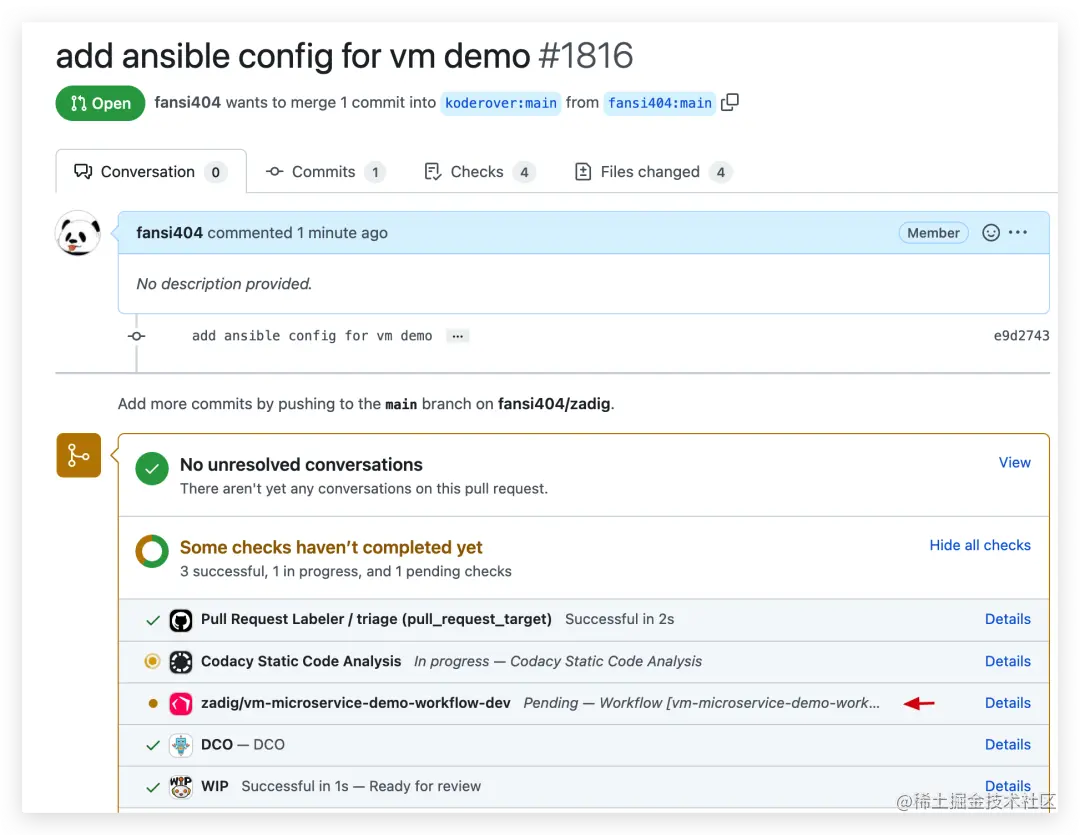
Task: Open commit 'add ansible config for vm demo'
Action: [312, 336]
